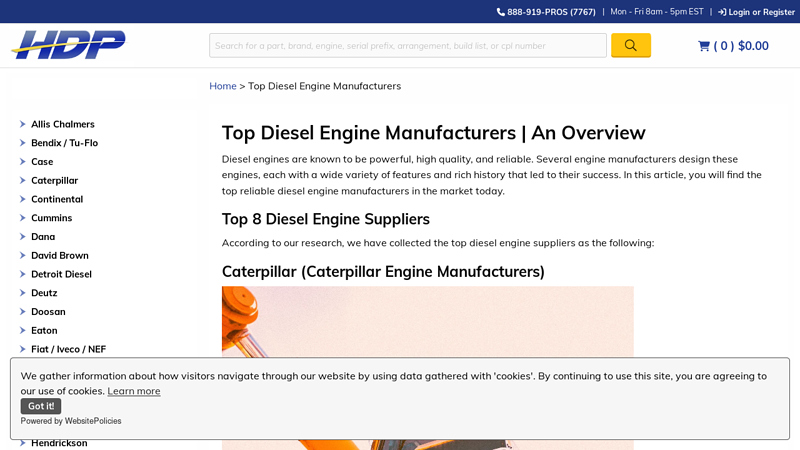
Task: Expand the Deutz chevron
Action: 22,293
